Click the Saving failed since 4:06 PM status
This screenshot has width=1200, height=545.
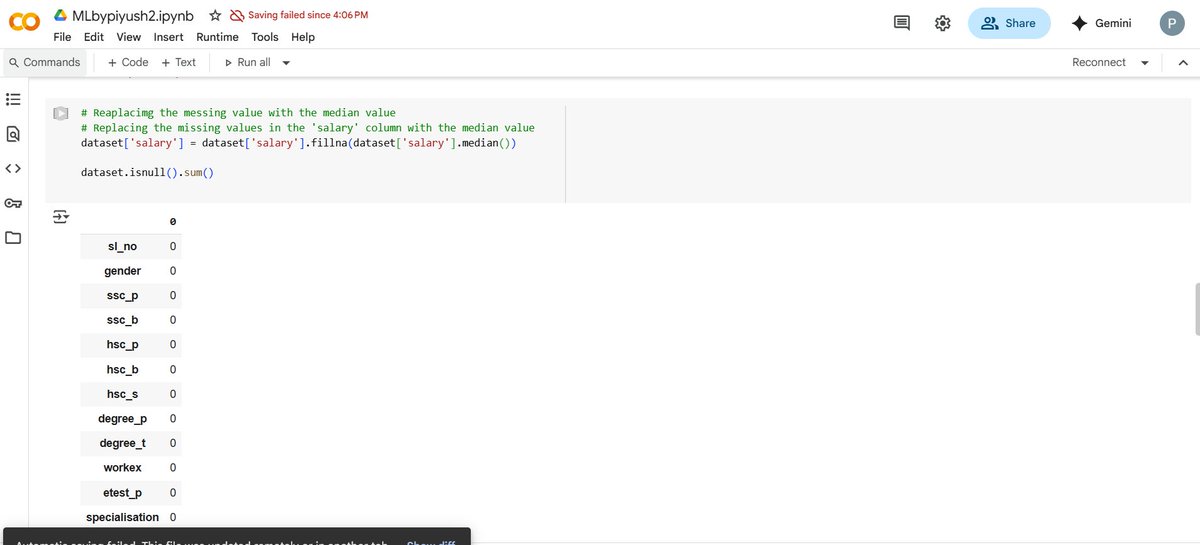(308, 15)
